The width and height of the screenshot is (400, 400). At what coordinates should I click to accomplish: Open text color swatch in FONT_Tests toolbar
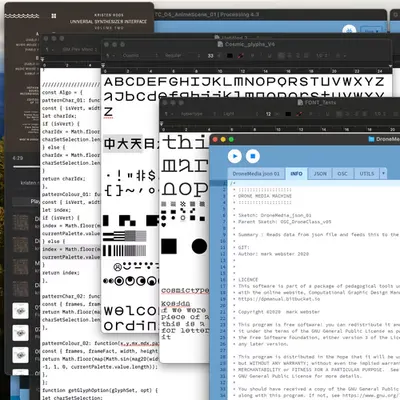(x=288, y=114)
